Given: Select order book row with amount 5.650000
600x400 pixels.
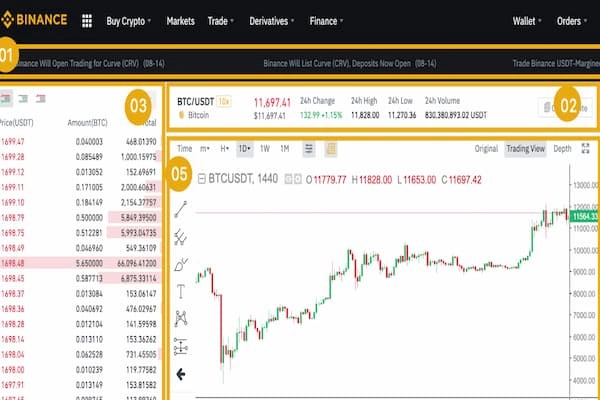Looking at the screenshot, I should 80,263.
